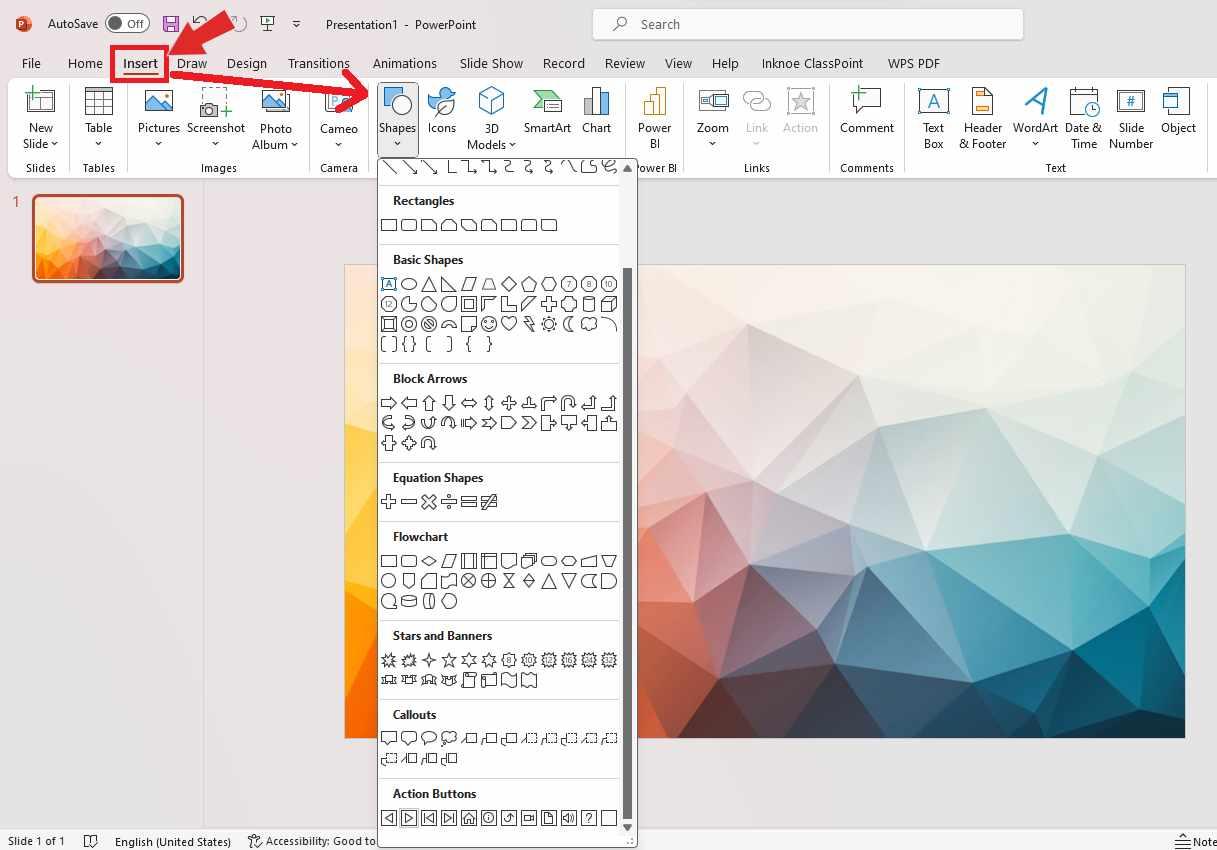Viewport: 1217px width, 850px height.
Task: Open the Pictures dropdown
Action: tap(158, 143)
